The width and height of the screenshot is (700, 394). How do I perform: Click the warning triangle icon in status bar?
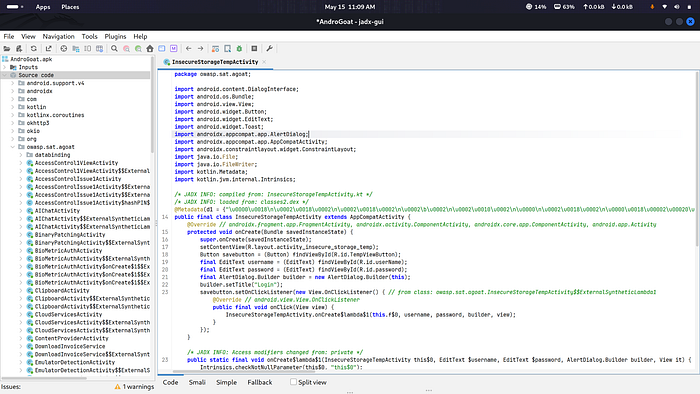117,386
